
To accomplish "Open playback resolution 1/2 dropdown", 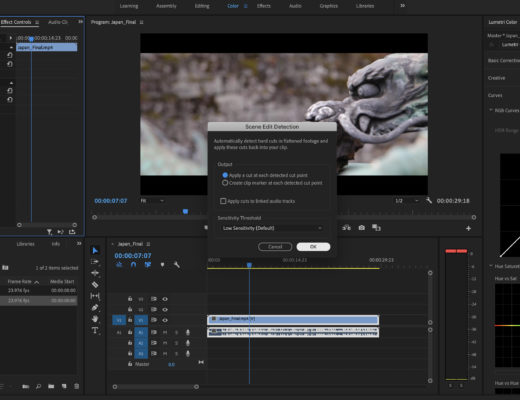I will pos(407,201).
